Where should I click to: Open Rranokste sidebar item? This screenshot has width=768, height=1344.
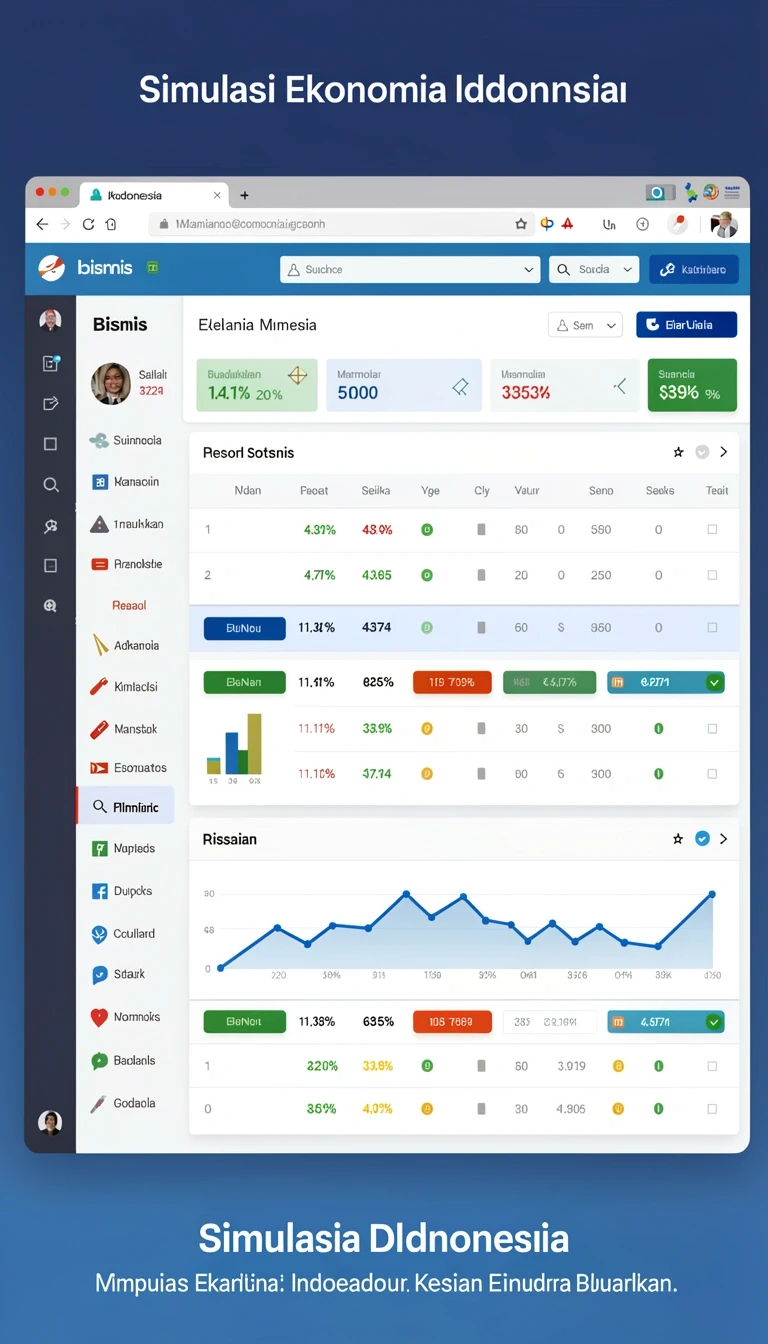(126, 564)
